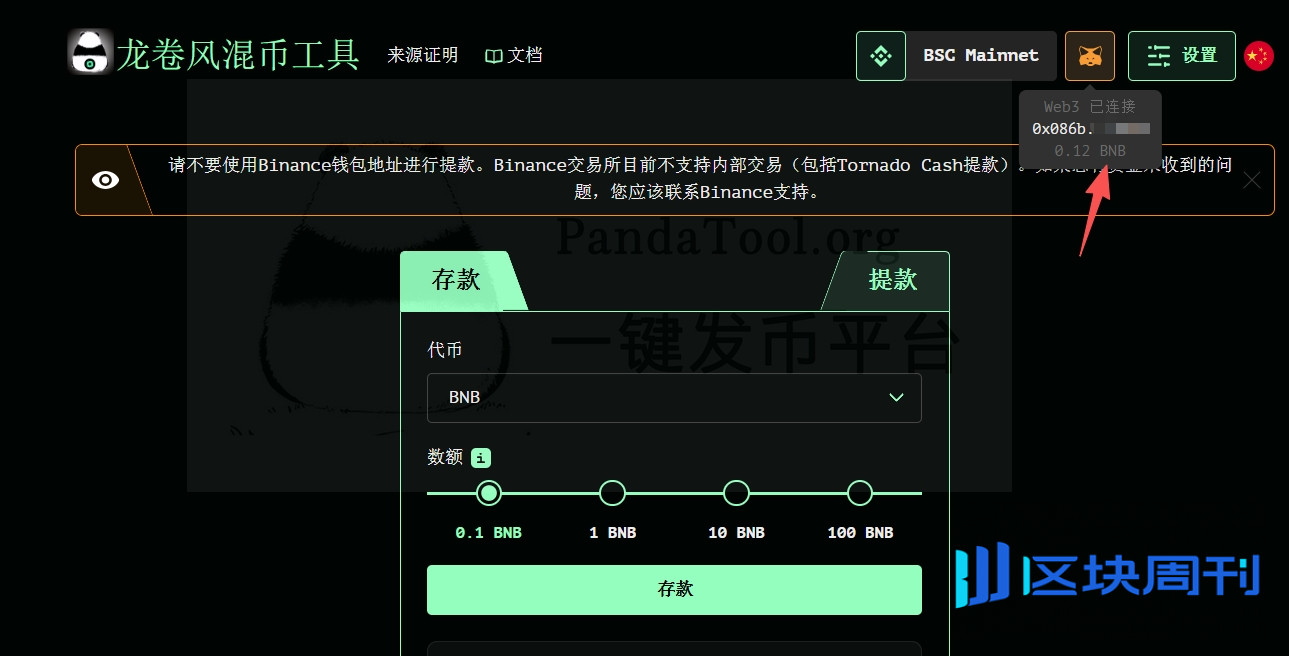Open the BNB token dropdown
Screen dimensions: 1289x656
tap(674, 397)
